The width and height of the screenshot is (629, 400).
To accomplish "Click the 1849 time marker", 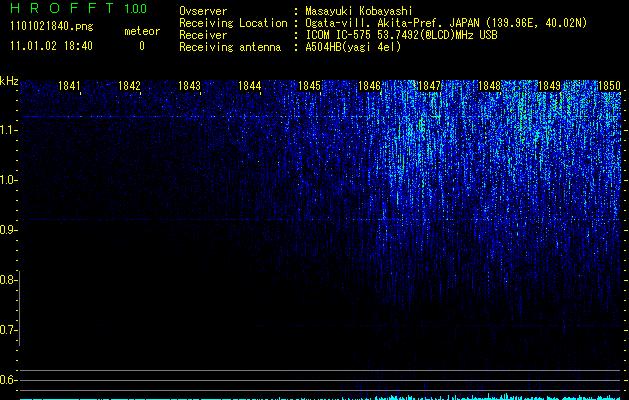I will point(550,86).
